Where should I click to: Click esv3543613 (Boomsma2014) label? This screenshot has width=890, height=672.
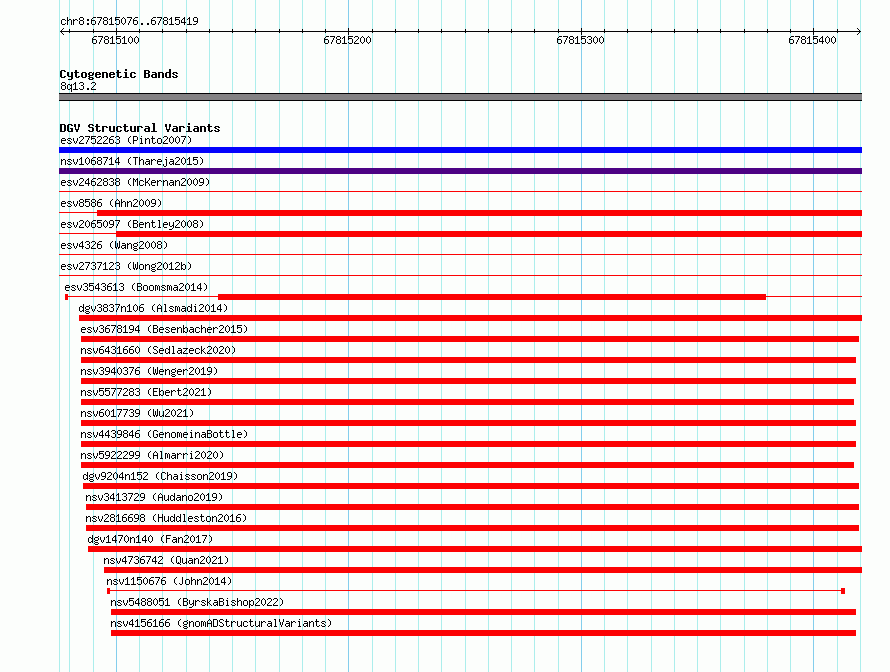(136, 287)
